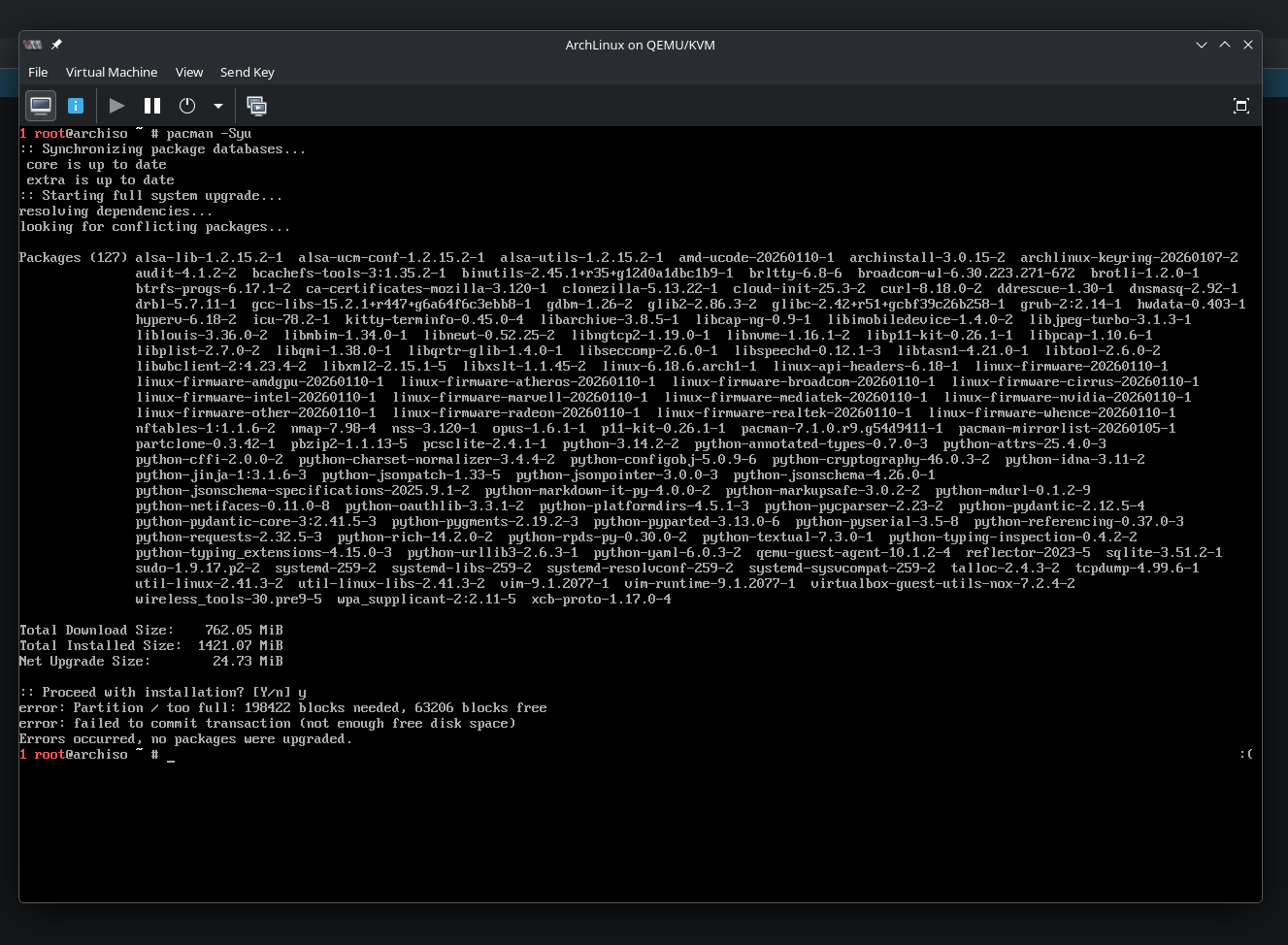
Task: Open the File menu
Action: [x=38, y=72]
